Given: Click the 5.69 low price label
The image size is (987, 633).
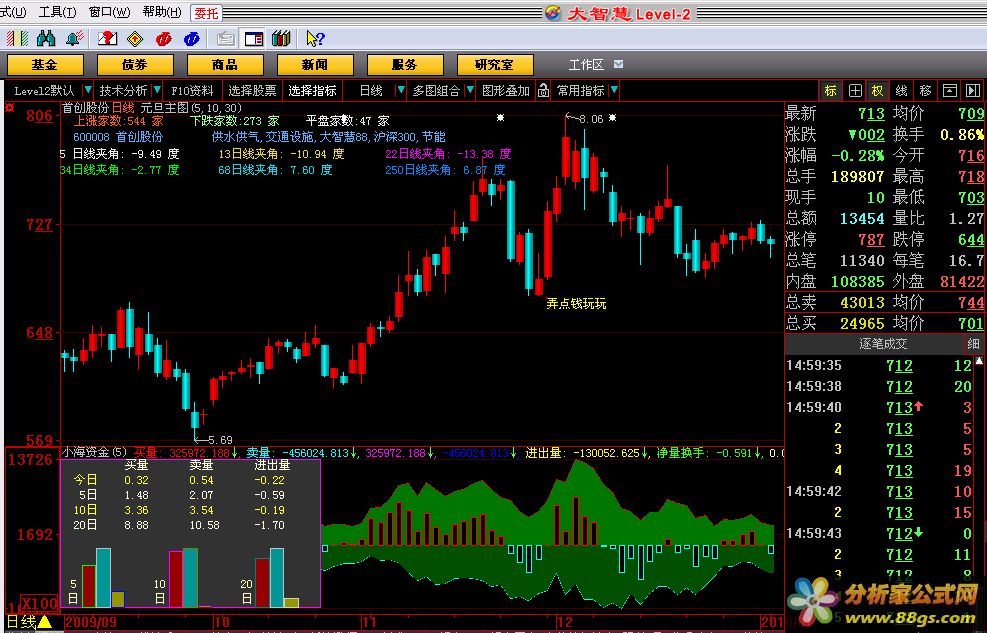Looking at the screenshot, I should coord(220,440).
